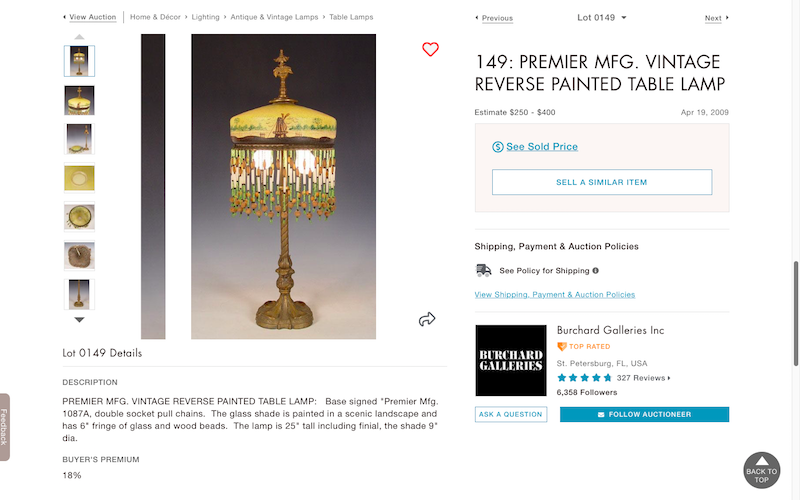Screen dimensions: 800x500
Task: Click the shipping truck icon
Action: pyautogui.click(x=483, y=270)
